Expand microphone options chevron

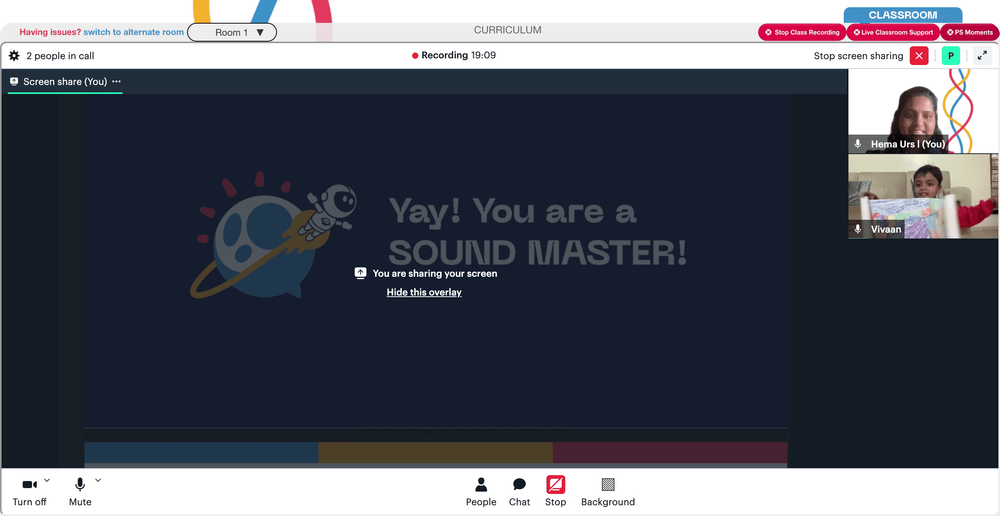pos(98,480)
